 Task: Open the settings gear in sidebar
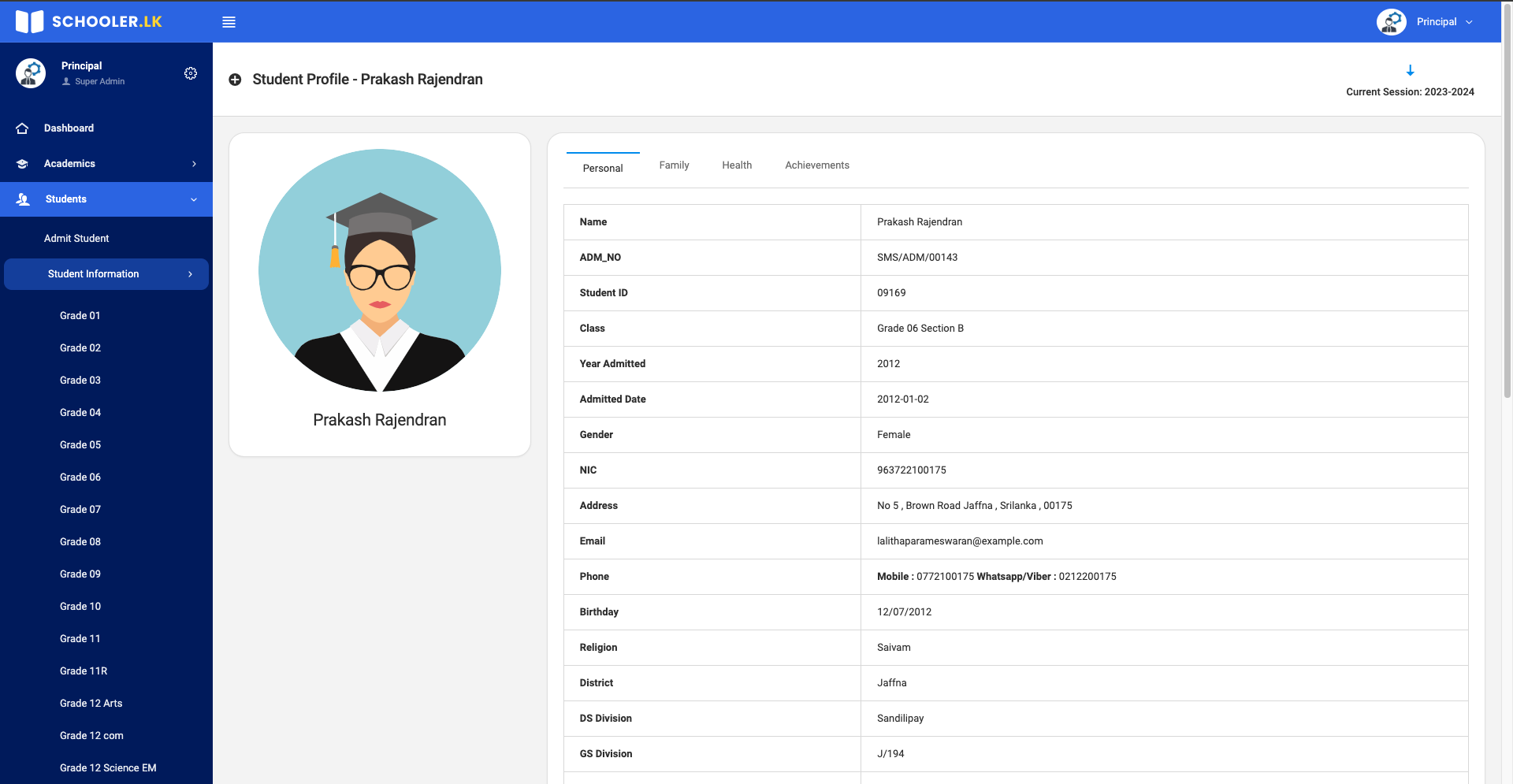[191, 73]
